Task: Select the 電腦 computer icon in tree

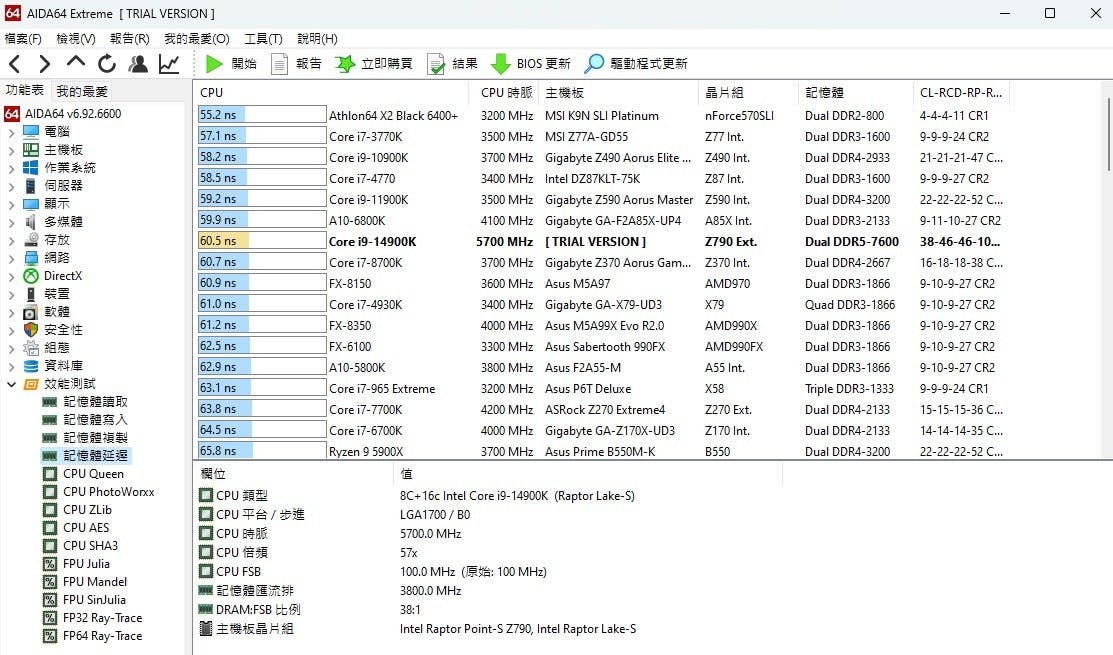Action: [x=31, y=131]
